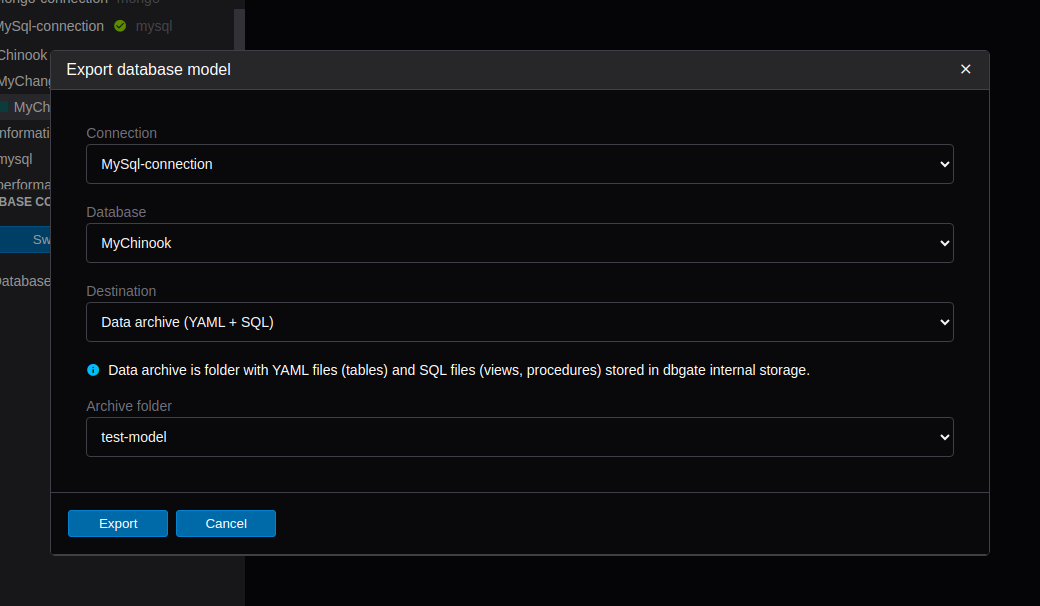This screenshot has width=1040, height=606.
Task: Click the Data archive info text
Action: point(458,370)
